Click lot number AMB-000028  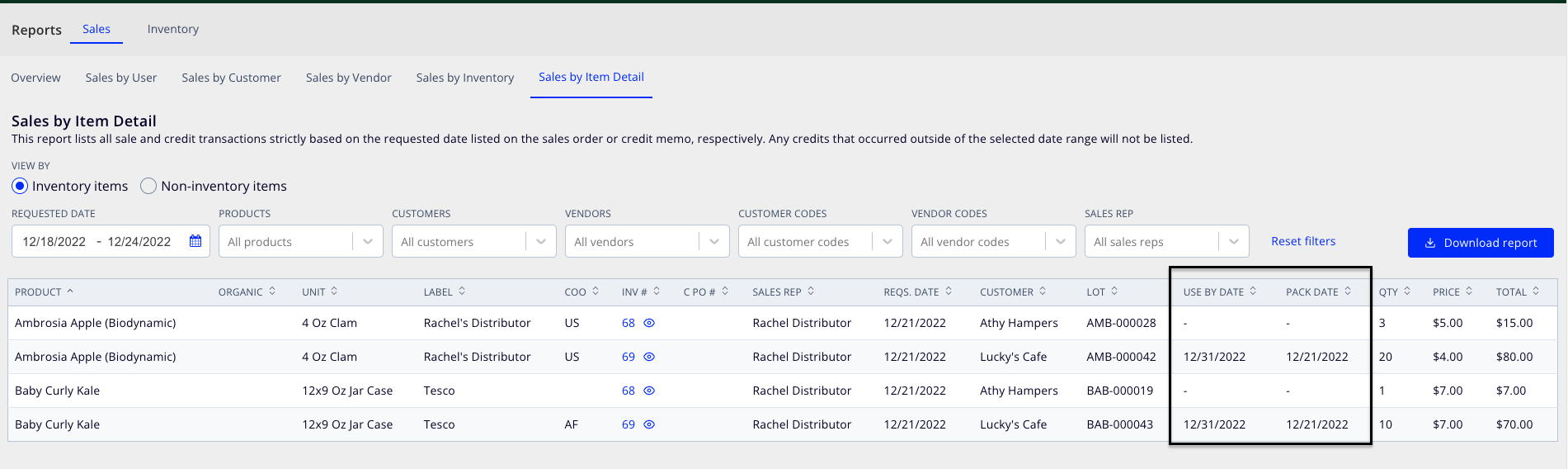(x=1121, y=323)
